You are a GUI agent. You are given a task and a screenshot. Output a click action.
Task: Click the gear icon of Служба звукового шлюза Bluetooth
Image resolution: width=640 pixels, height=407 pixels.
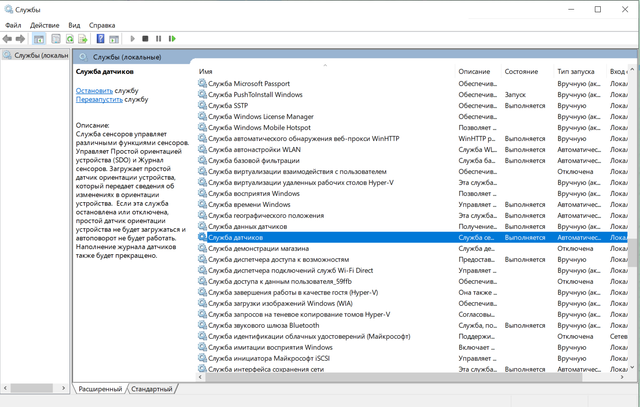coord(202,325)
